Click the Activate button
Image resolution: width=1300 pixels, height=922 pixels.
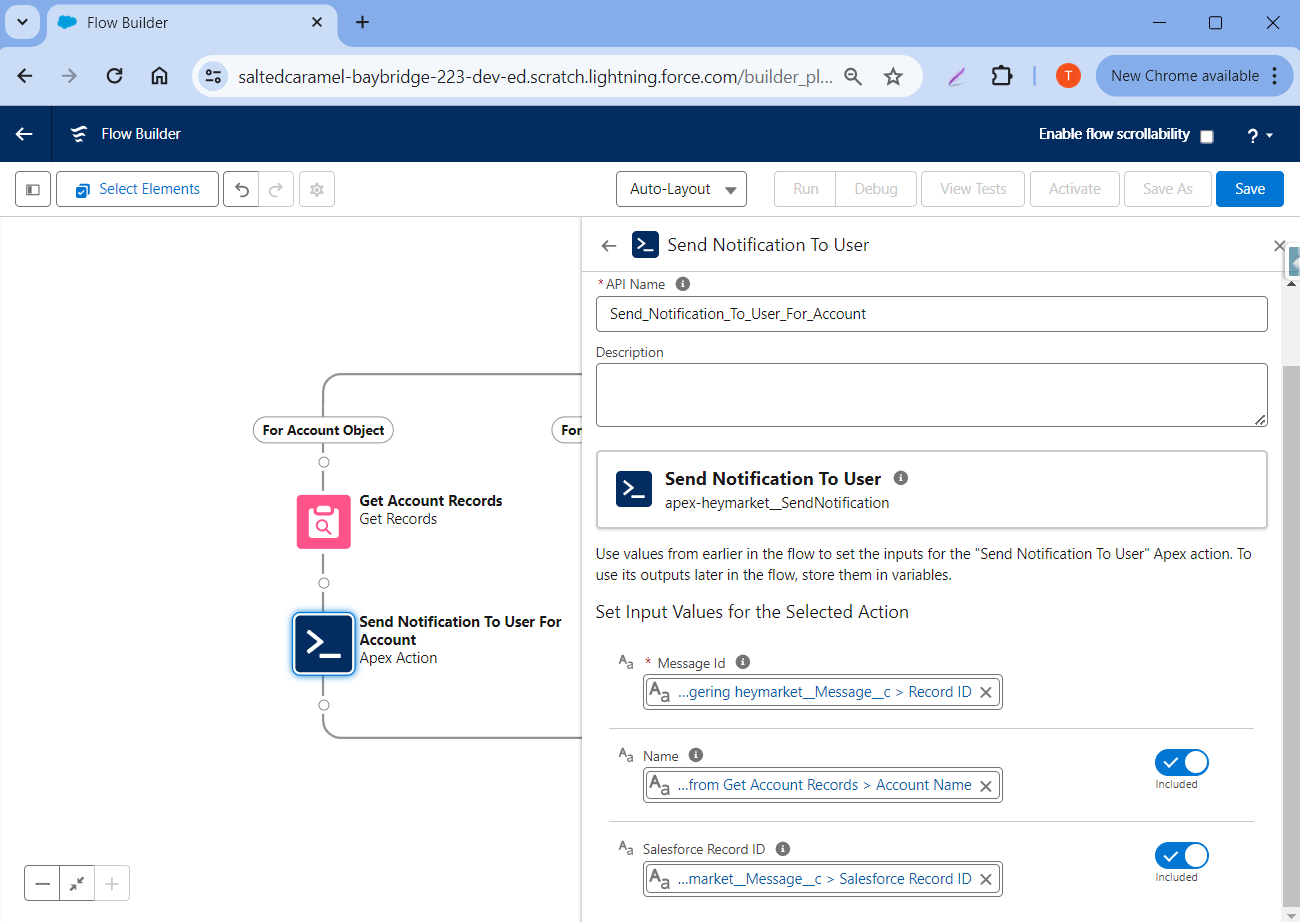click(x=1075, y=189)
